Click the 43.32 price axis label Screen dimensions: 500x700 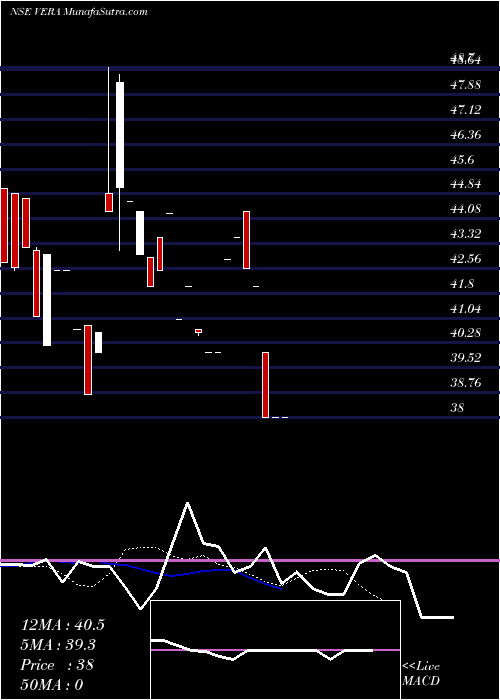click(466, 233)
